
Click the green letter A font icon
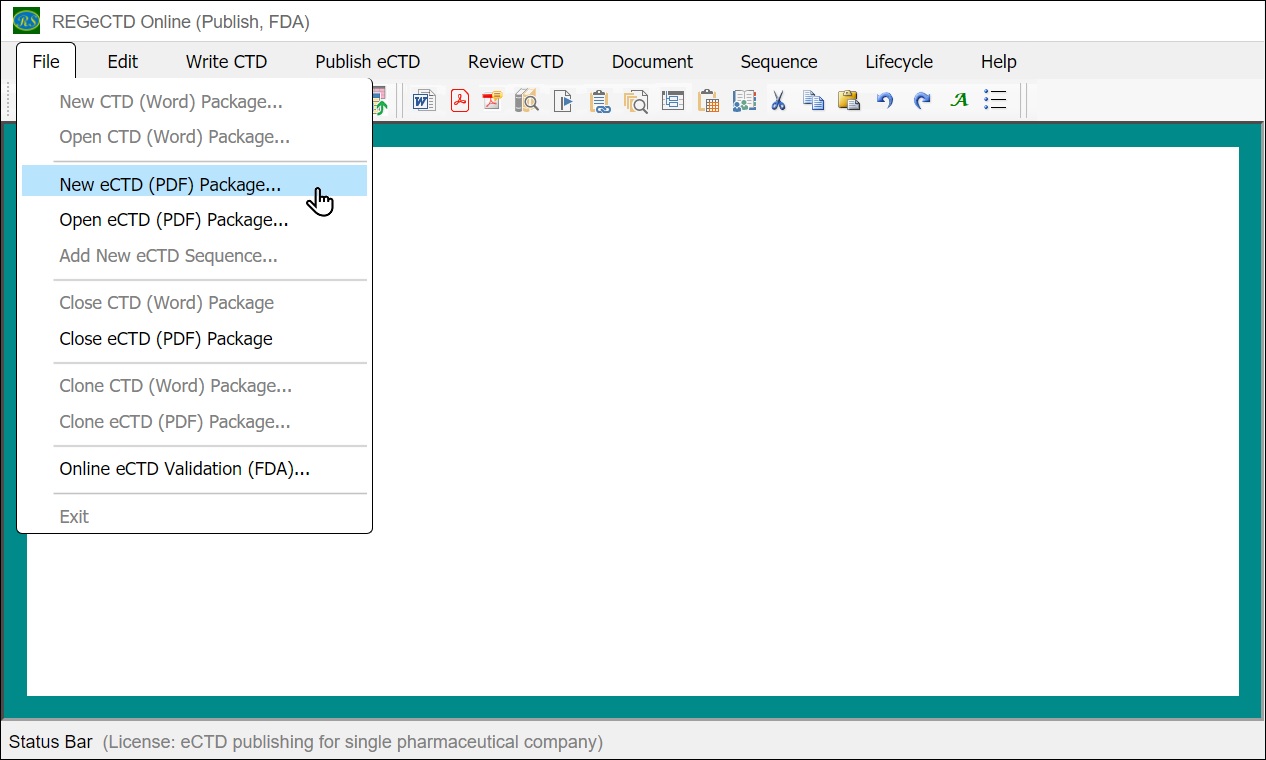coord(959,100)
